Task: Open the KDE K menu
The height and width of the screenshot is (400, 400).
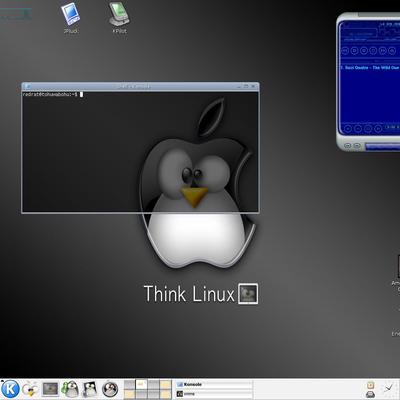Action: [10, 389]
